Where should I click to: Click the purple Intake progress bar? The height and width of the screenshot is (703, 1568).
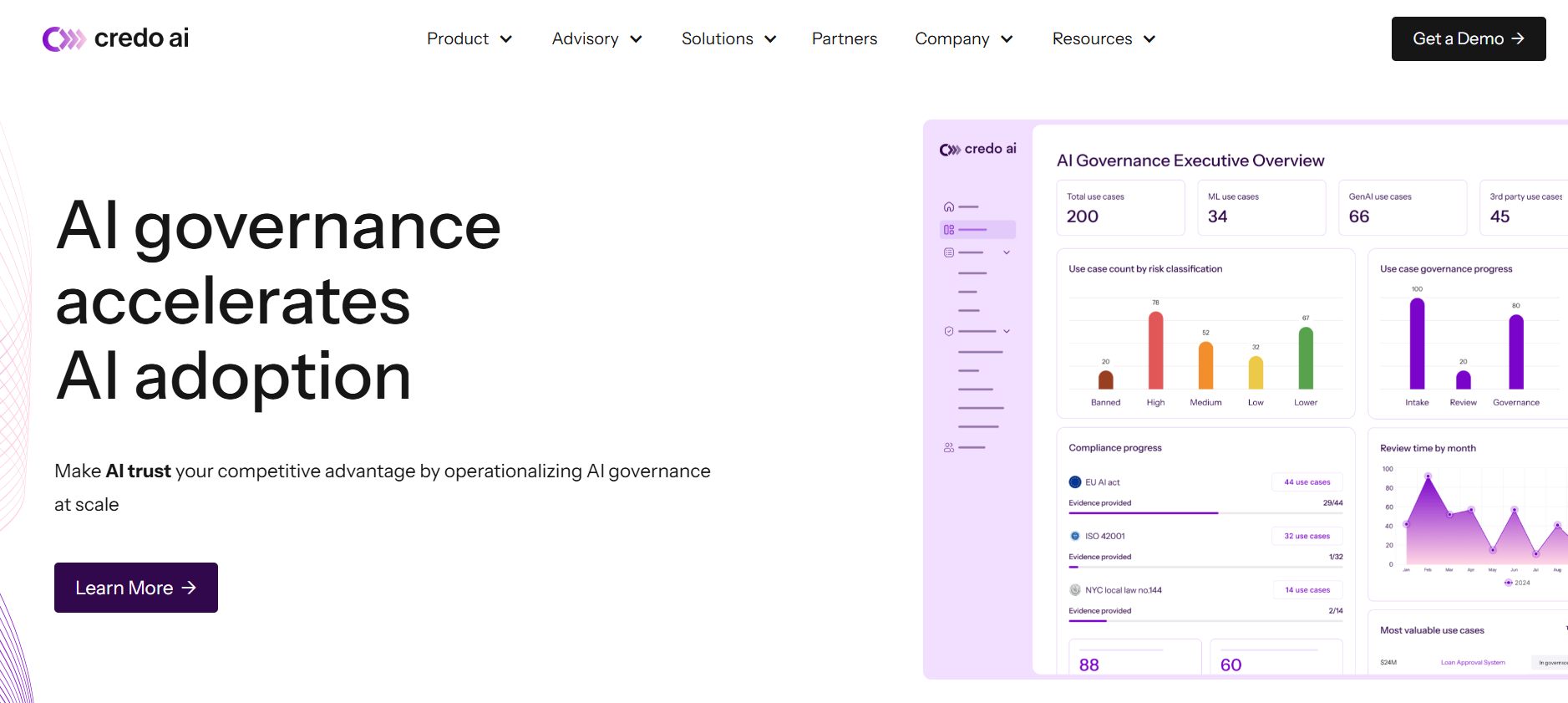pyautogui.click(x=1418, y=344)
